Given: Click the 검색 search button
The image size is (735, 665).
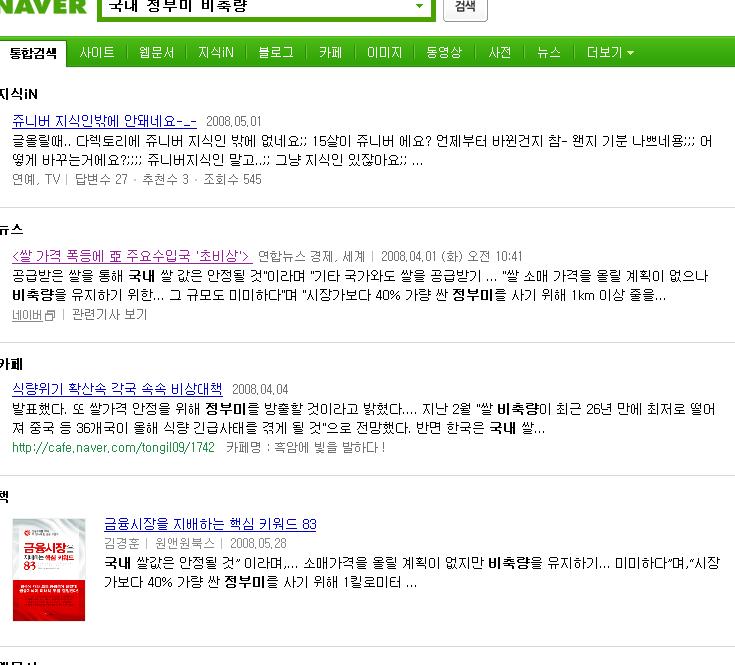Looking at the screenshot, I should click(x=465, y=7).
